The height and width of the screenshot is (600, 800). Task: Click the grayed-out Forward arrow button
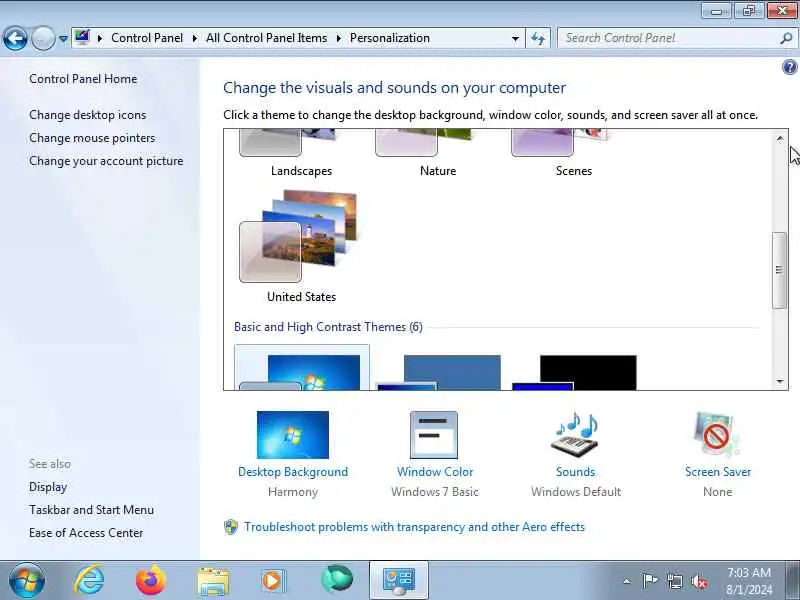43,38
